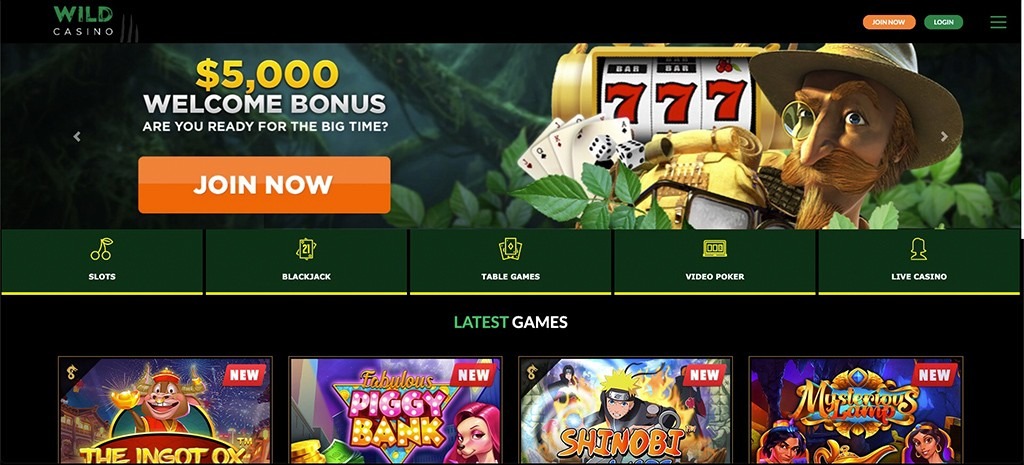Click the Slots cherry icon

102,249
